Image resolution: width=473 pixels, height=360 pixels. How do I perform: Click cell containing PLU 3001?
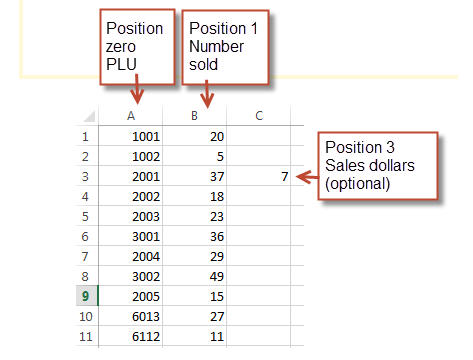point(131,236)
